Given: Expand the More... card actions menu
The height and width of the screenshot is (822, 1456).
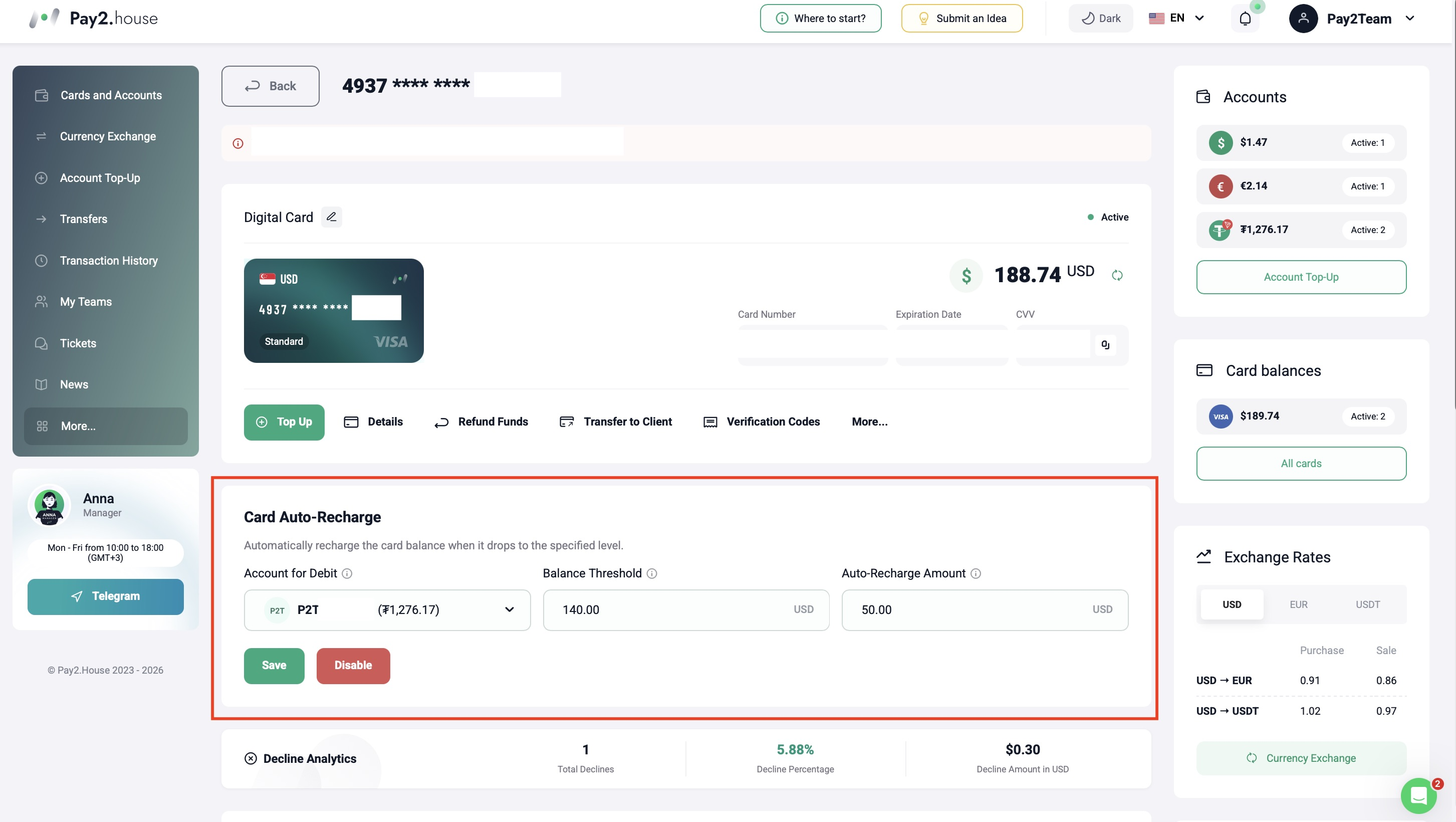Looking at the screenshot, I should (x=869, y=422).
